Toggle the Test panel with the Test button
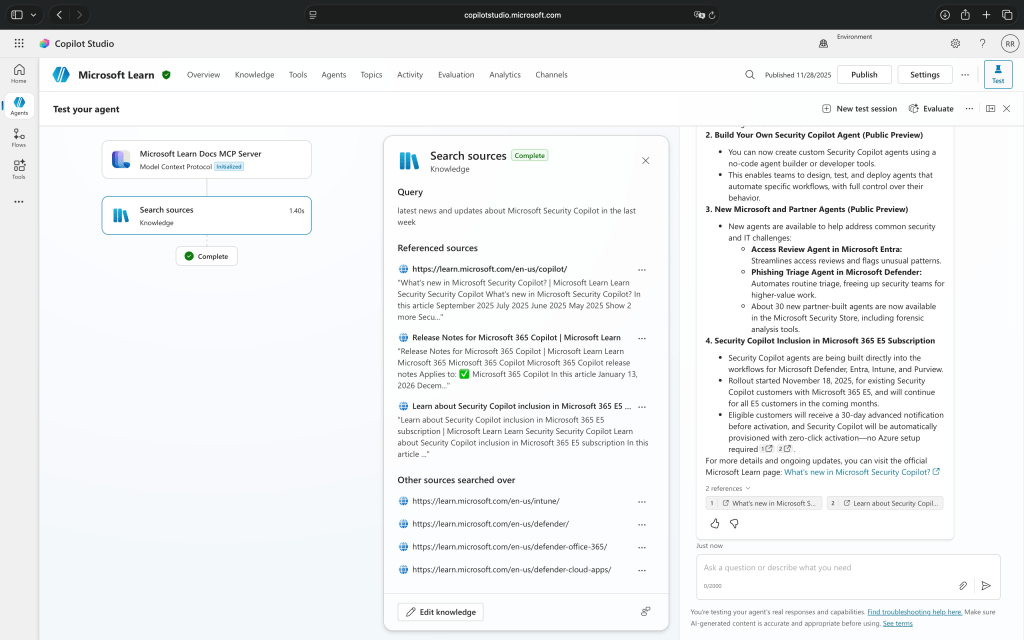The image size is (1024, 640). 997,74
